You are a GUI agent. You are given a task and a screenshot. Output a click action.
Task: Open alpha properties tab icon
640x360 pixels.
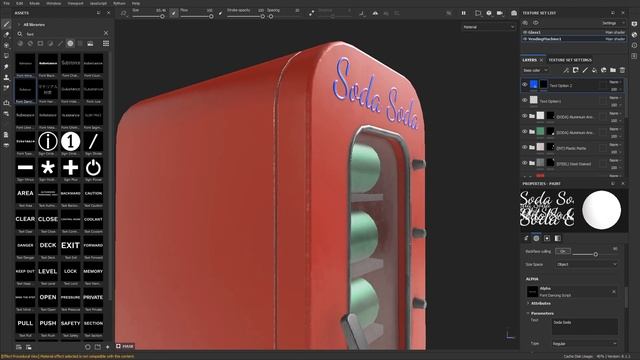pyautogui.click(x=536, y=238)
